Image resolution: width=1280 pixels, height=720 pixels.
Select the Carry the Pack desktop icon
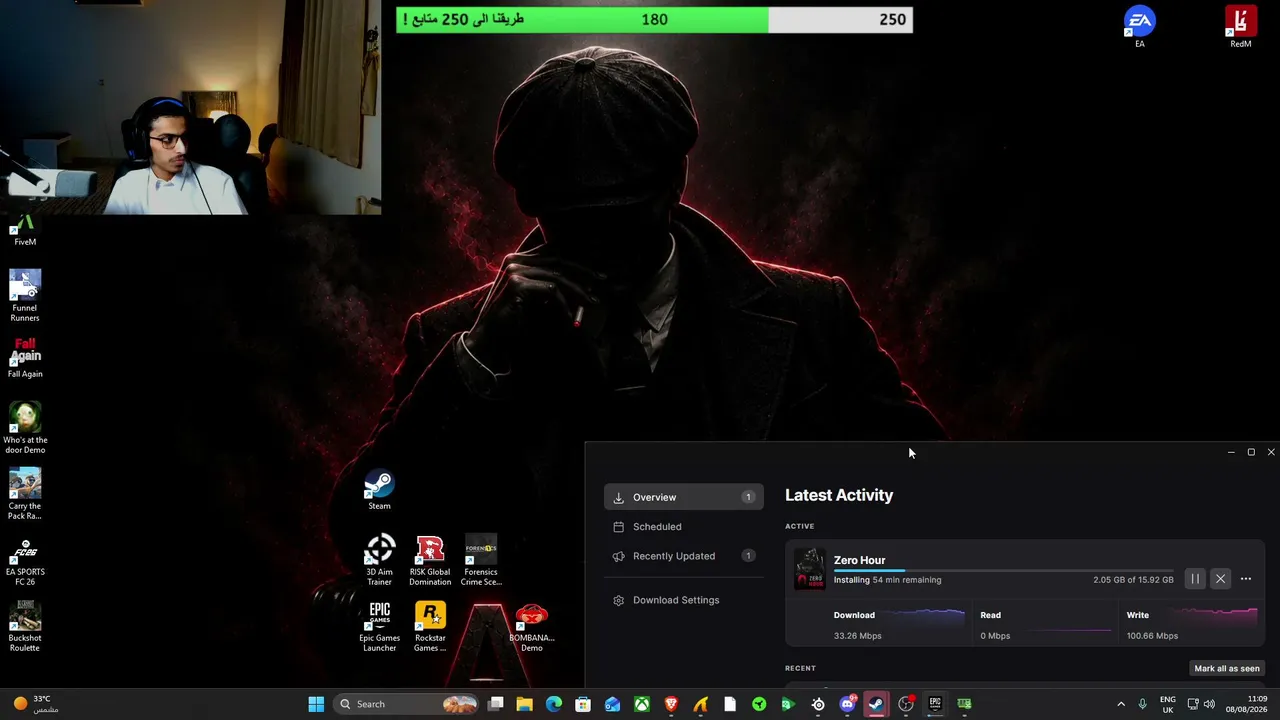click(x=25, y=494)
